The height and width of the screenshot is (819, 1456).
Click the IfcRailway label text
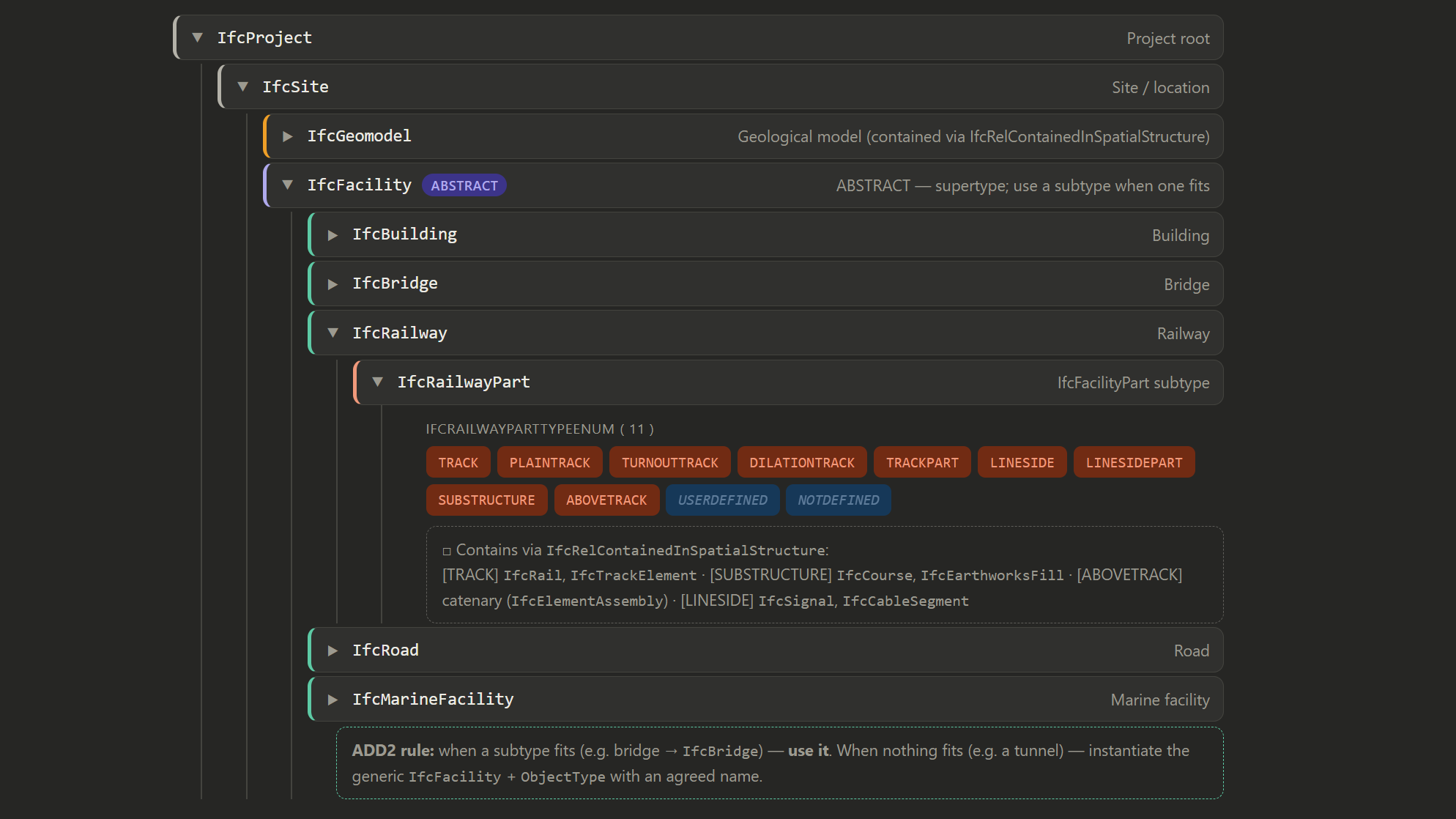point(399,333)
